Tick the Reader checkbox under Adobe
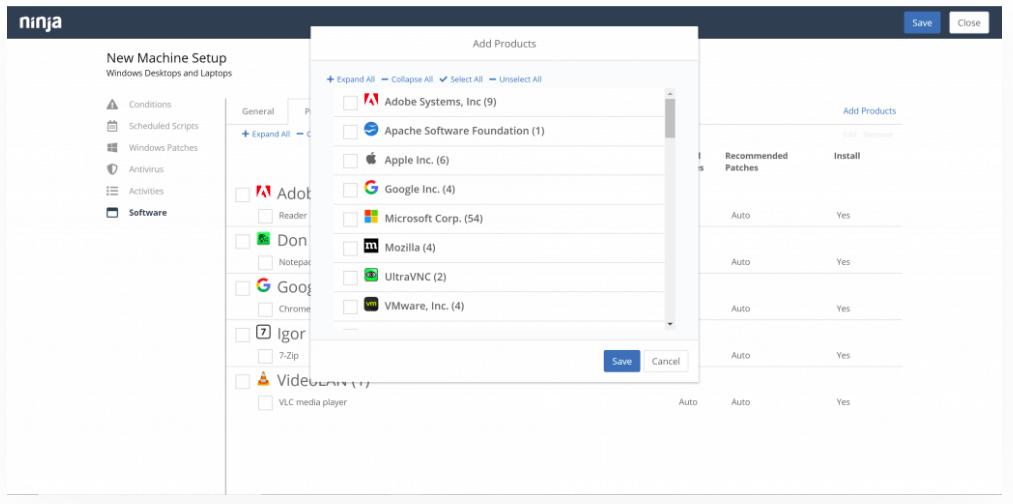This screenshot has height=504, width=1013. (x=266, y=216)
